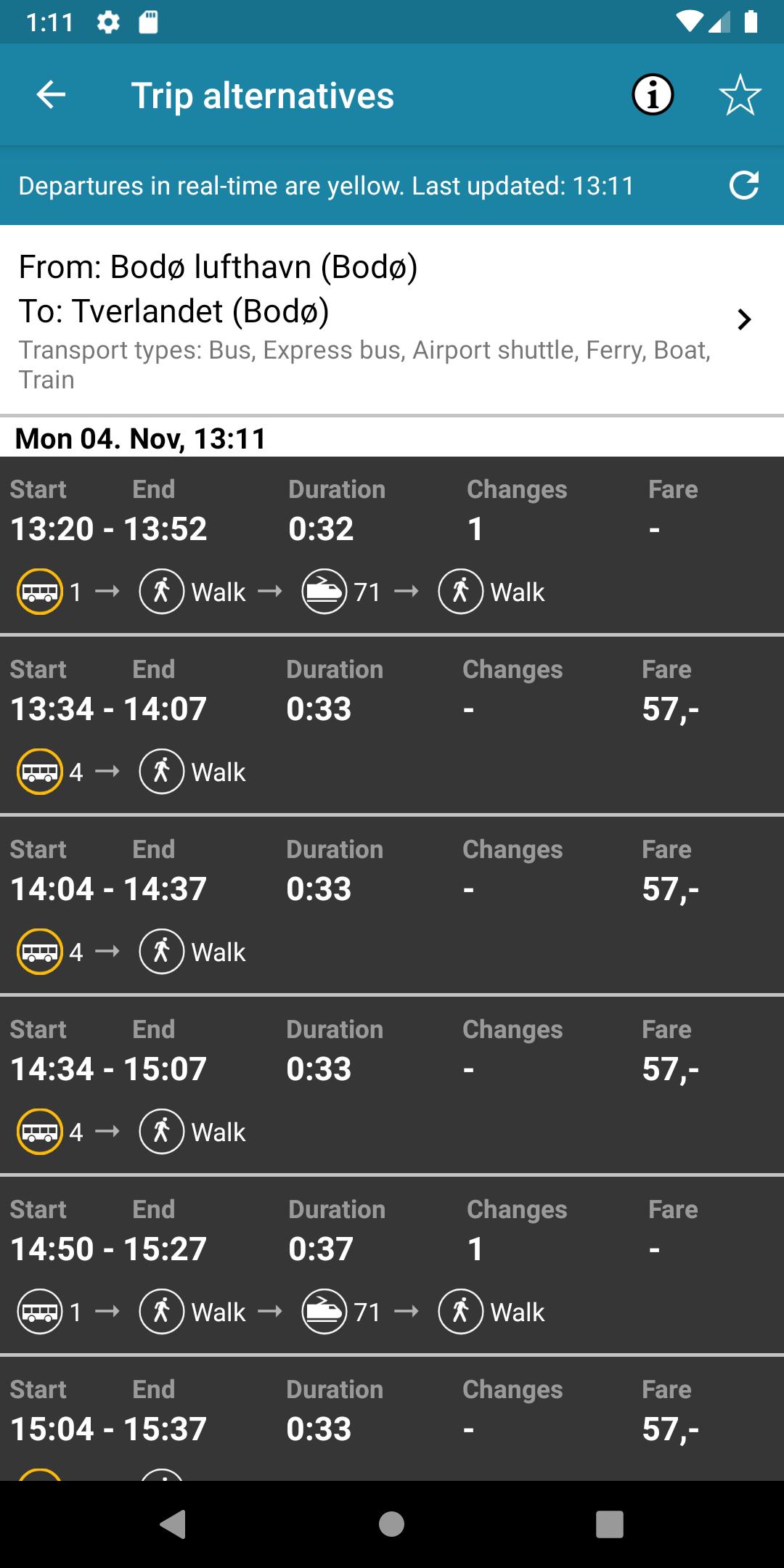Refresh real-time departures
Viewport: 784px width, 1568px height.
pos(744,186)
